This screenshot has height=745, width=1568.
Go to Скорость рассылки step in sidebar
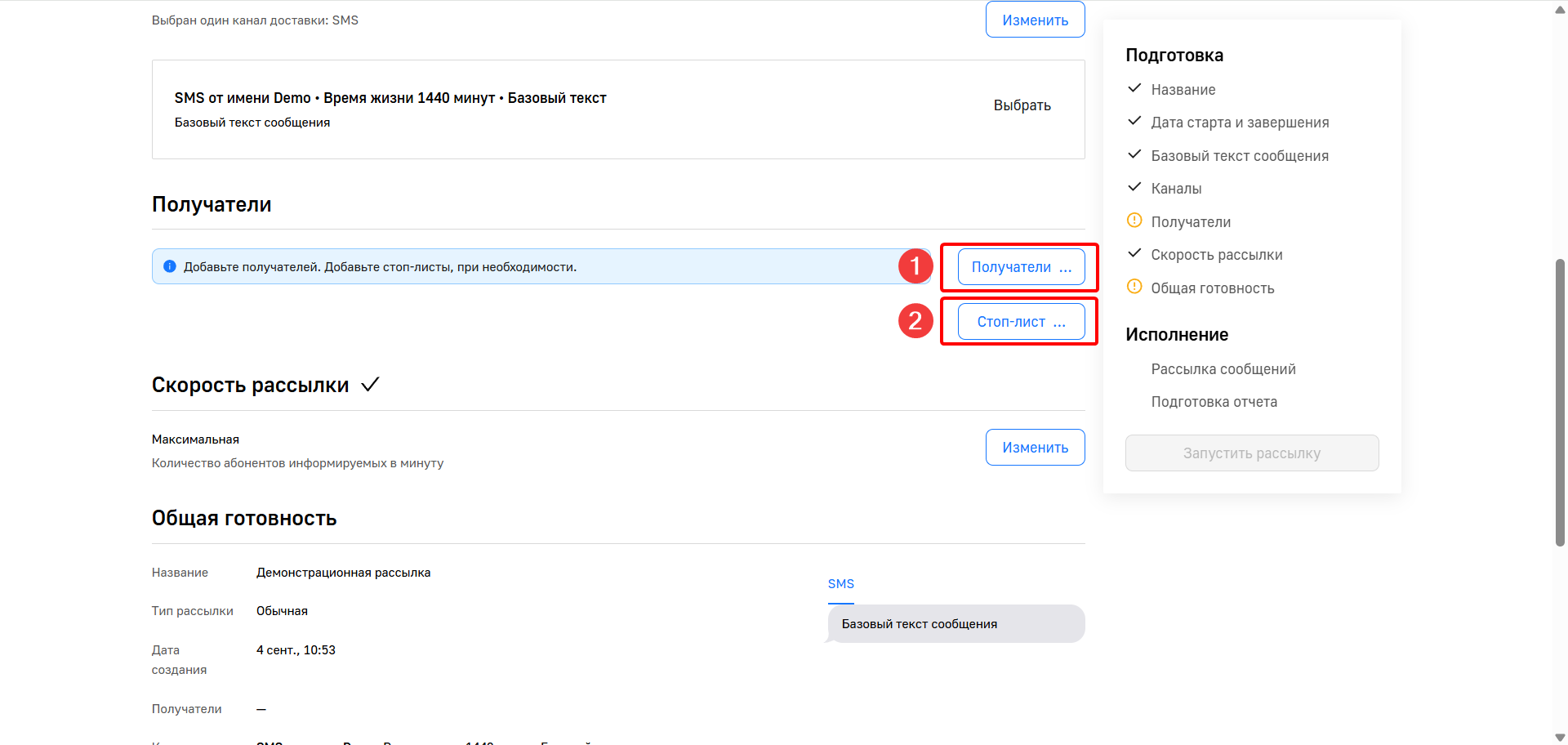coord(1216,255)
